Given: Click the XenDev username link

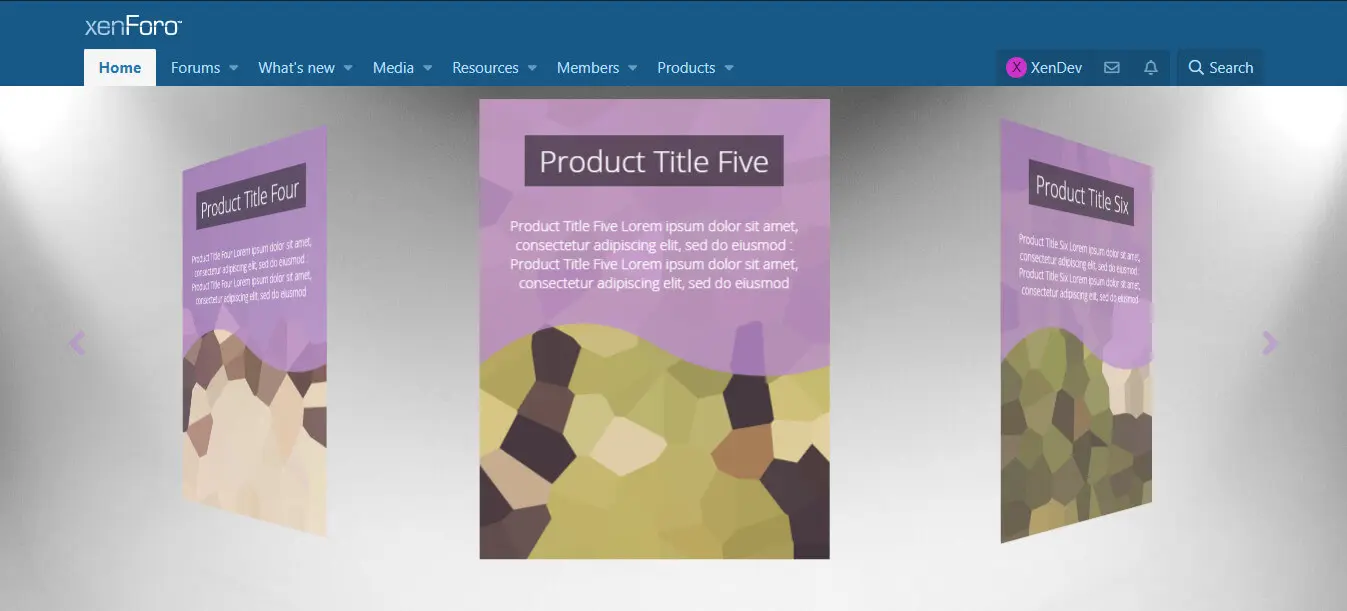Looking at the screenshot, I should point(1056,68).
